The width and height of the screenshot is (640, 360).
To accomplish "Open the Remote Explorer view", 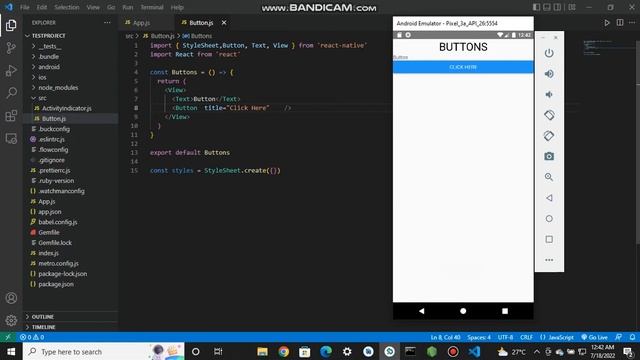I will pos(11,138).
